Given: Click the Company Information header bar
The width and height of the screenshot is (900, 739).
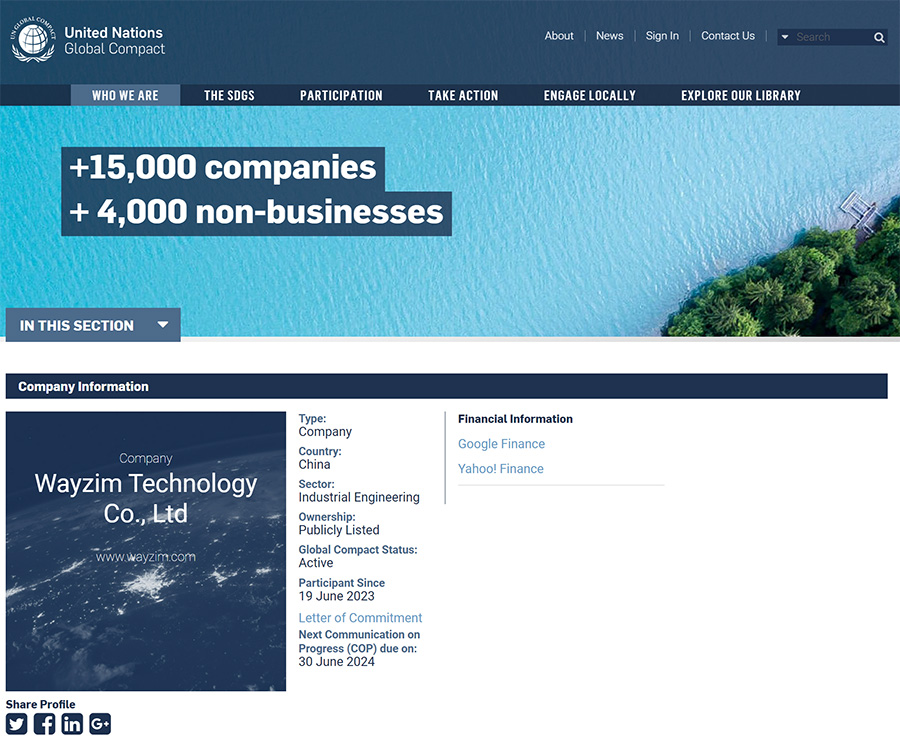Looking at the screenshot, I should (x=447, y=386).
